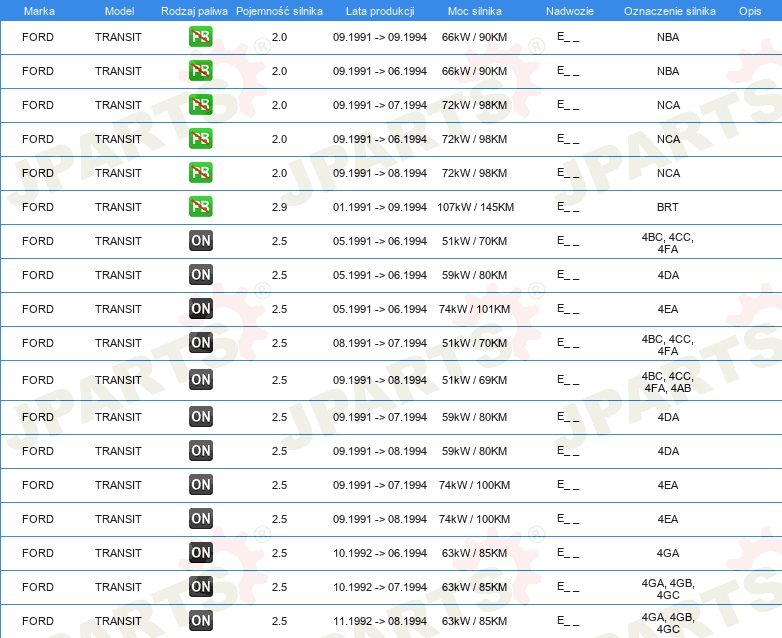
Task: Click ON diesel icon in 05.1991 59kW row
Action: click(200, 274)
